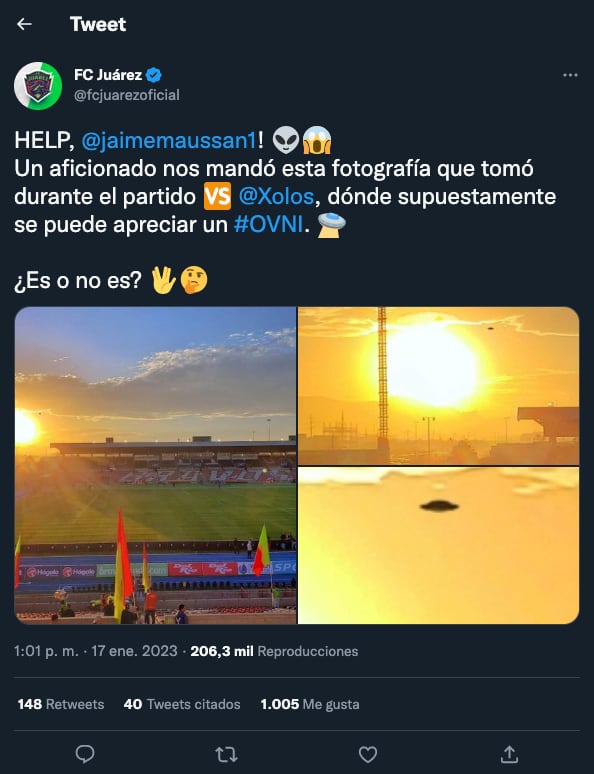Click the reply speech bubble icon
The height and width of the screenshot is (774, 594).
pos(85,754)
